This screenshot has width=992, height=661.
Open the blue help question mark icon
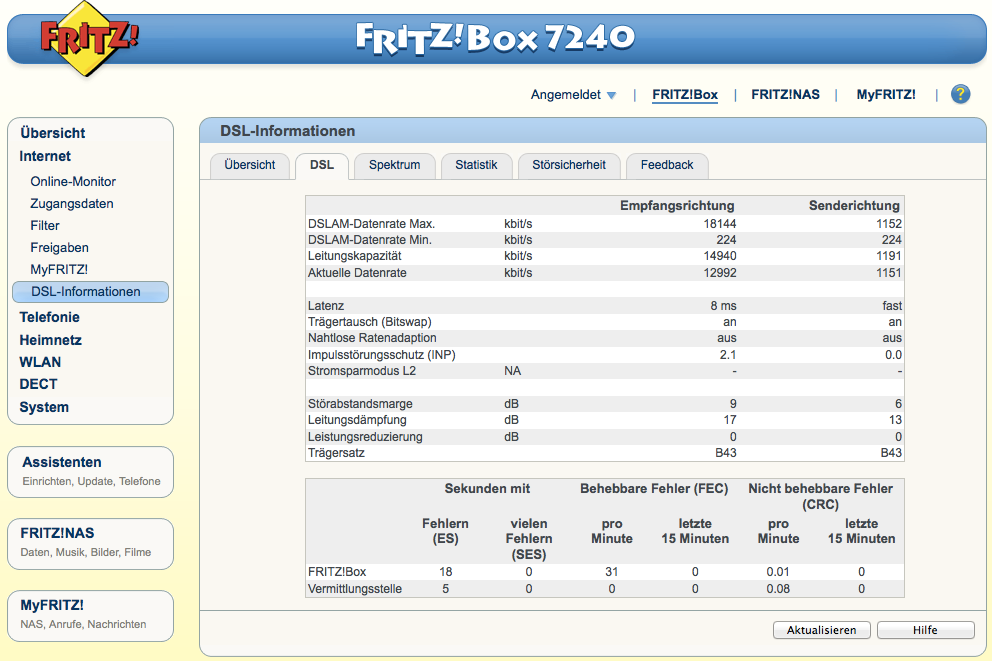(x=960, y=94)
